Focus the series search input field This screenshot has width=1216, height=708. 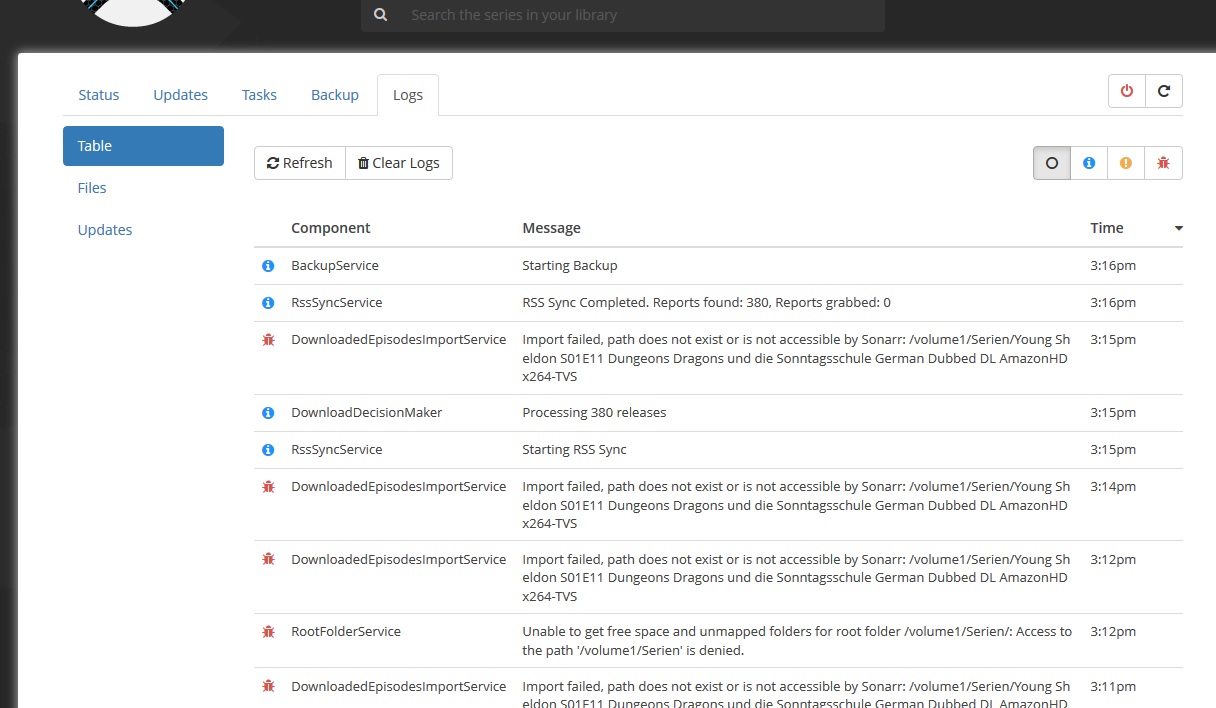642,15
